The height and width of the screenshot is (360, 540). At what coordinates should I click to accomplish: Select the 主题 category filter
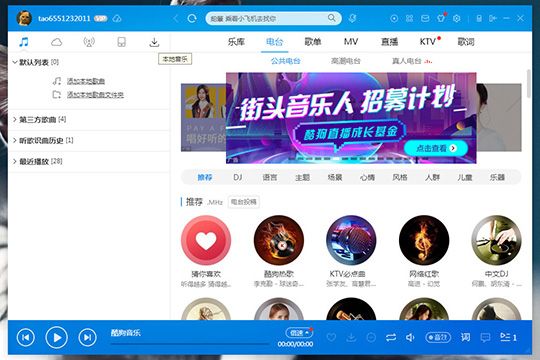[x=302, y=177]
